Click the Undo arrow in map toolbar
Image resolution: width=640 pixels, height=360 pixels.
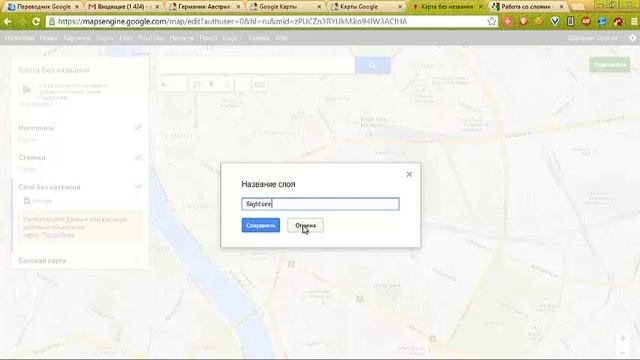point(165,85)
